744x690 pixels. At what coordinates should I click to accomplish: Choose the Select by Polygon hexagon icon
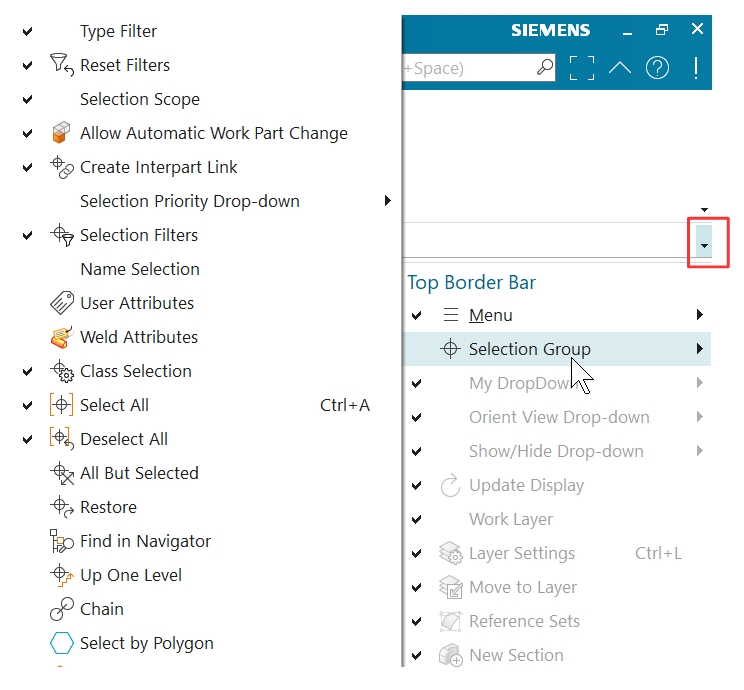click(x=62, y=643)
